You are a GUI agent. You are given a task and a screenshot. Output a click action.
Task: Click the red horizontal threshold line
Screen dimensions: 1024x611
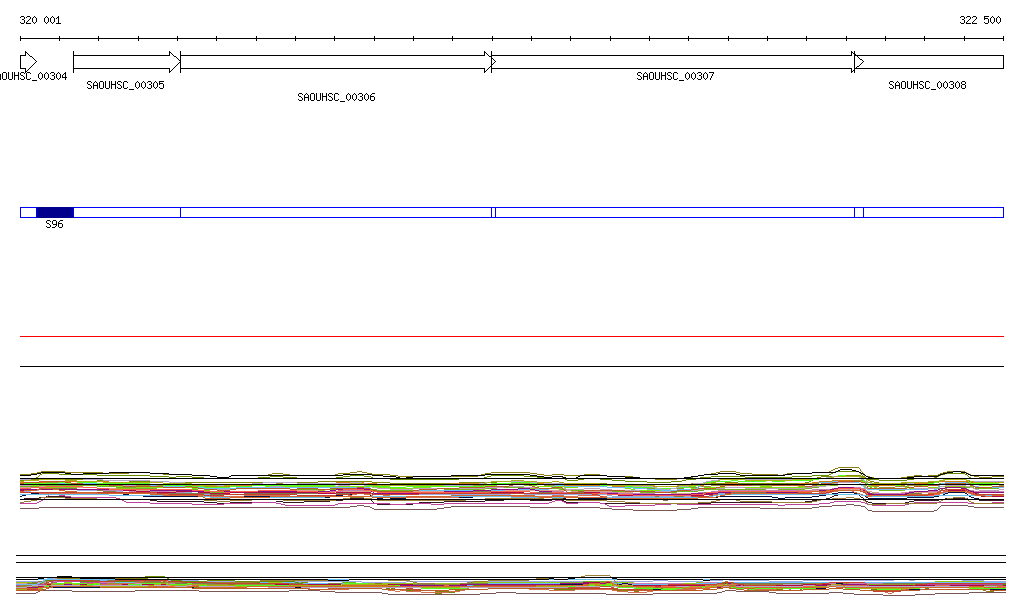click(x=512, y=336)
